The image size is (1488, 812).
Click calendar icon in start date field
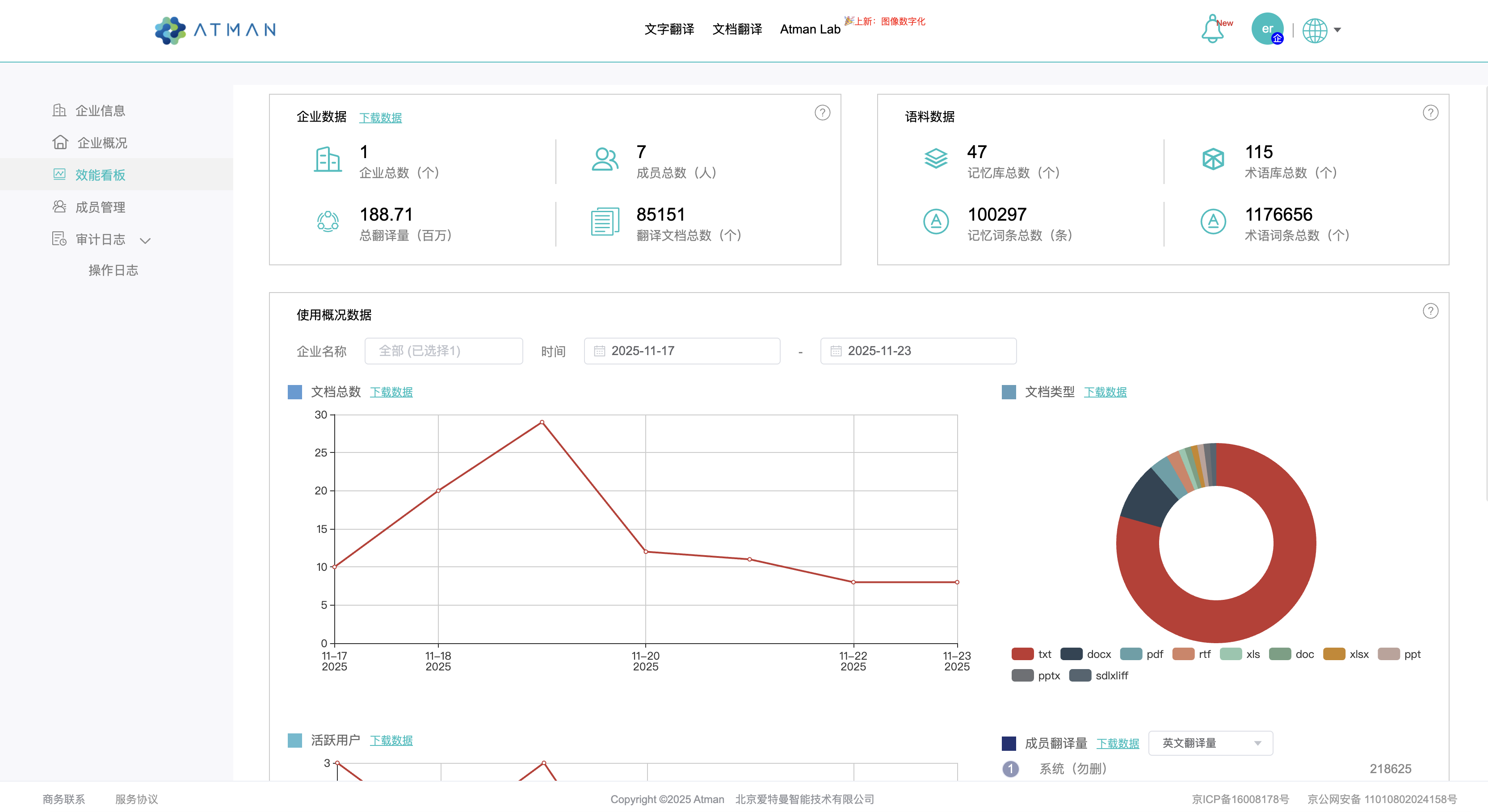(600, 351)
